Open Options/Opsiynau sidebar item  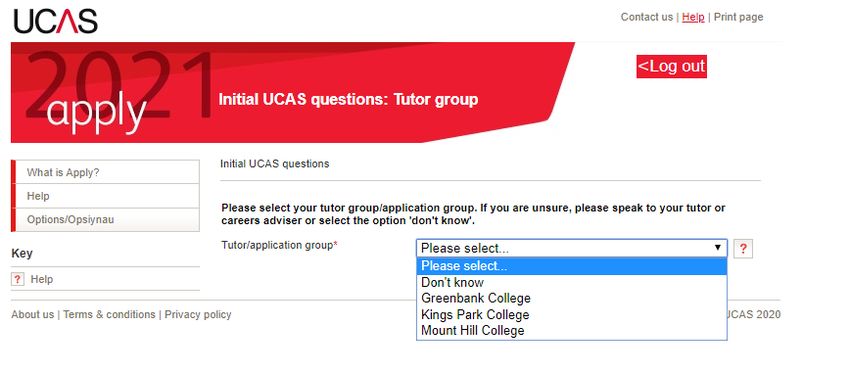(x=106, y=220)
